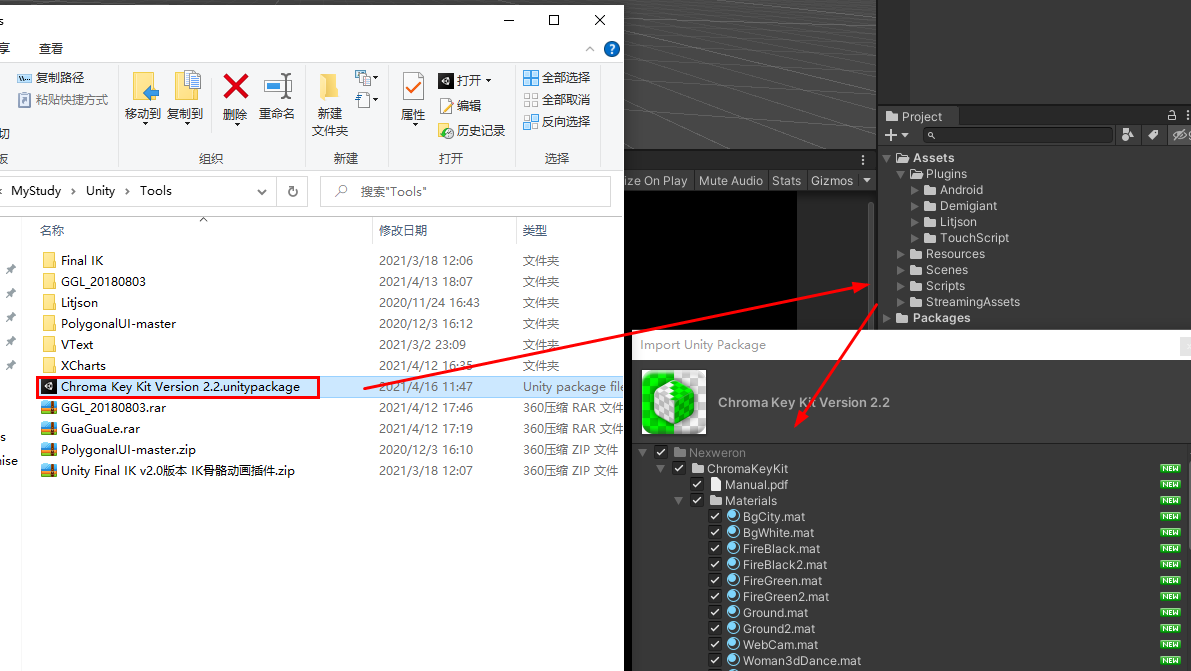Click Unity in the breadcrumb path
The image size is (1191, 671).
pos(100,191)
